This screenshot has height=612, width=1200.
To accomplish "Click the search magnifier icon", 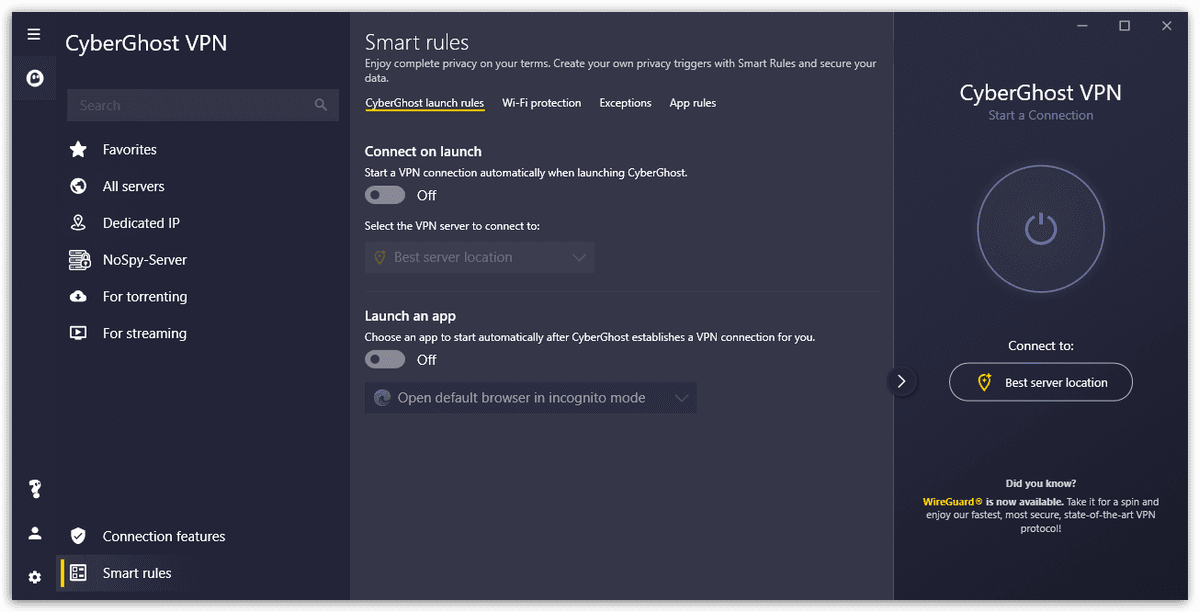I will (320, 105).
